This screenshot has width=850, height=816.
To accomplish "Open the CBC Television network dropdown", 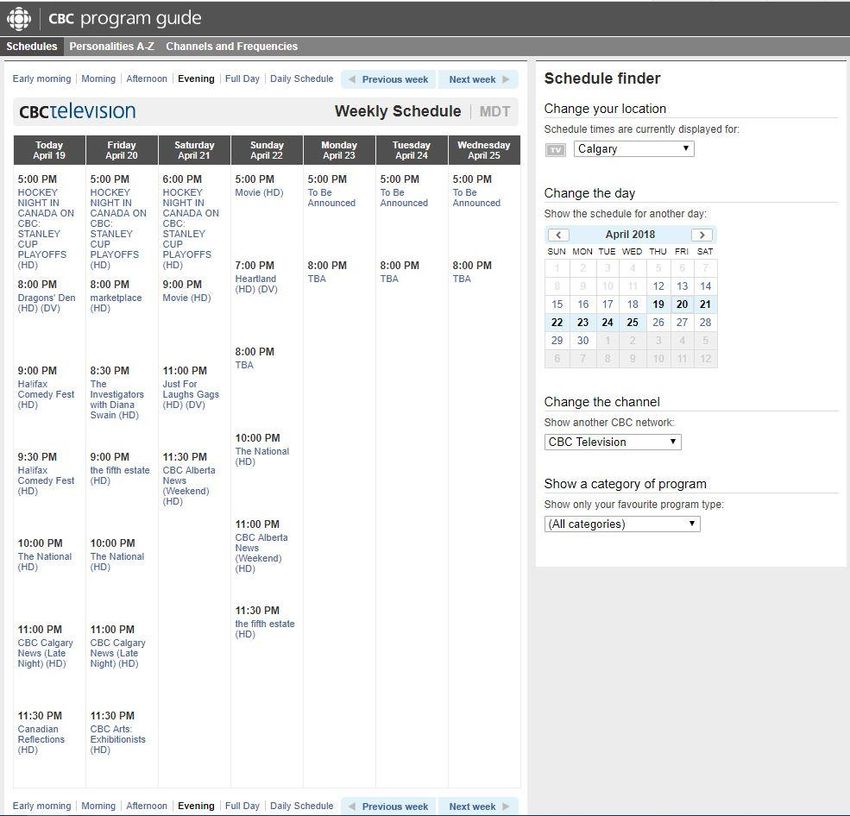I will pos(613,442).
